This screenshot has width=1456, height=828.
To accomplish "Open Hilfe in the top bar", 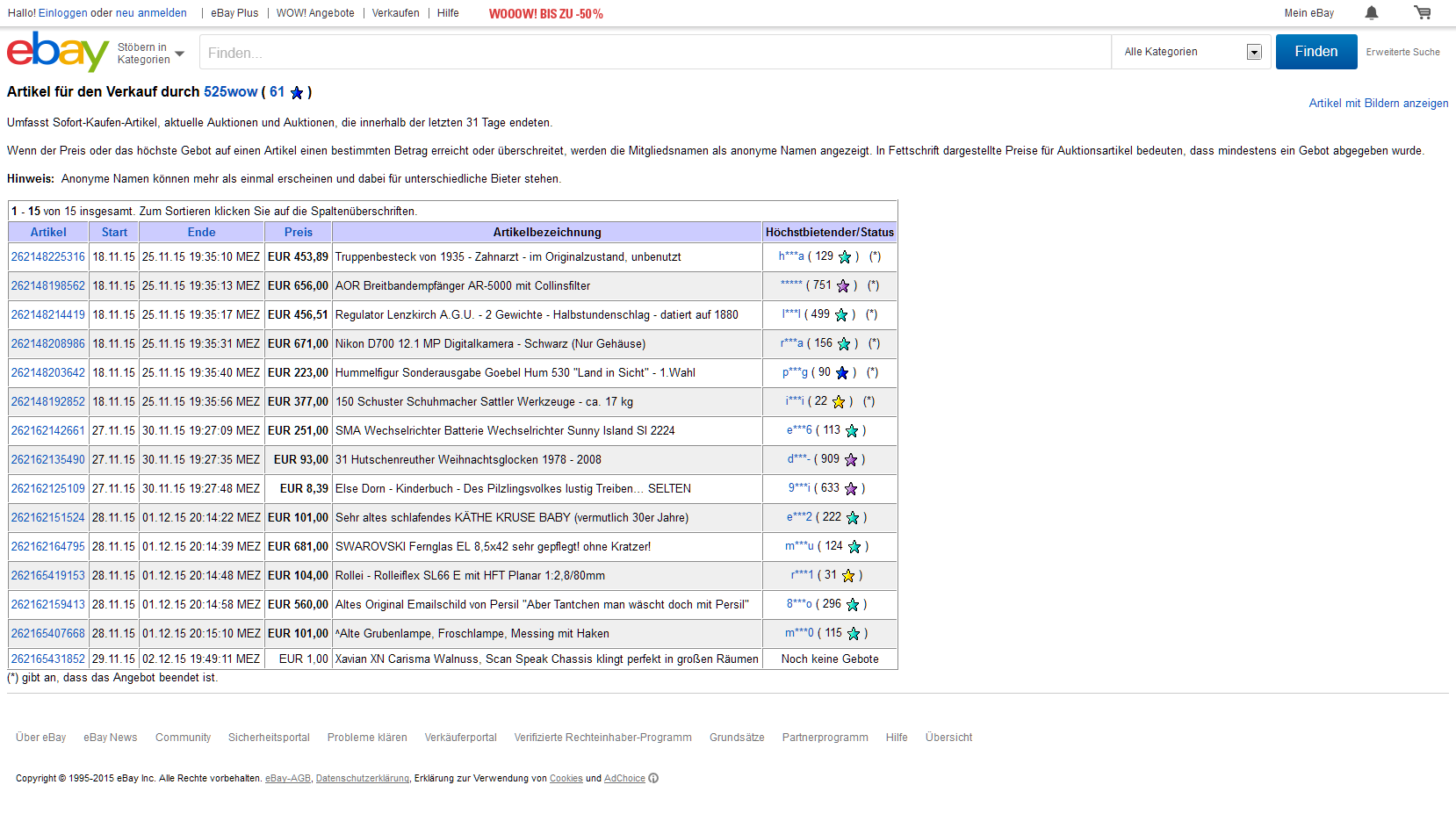I will tap(448, 13).
